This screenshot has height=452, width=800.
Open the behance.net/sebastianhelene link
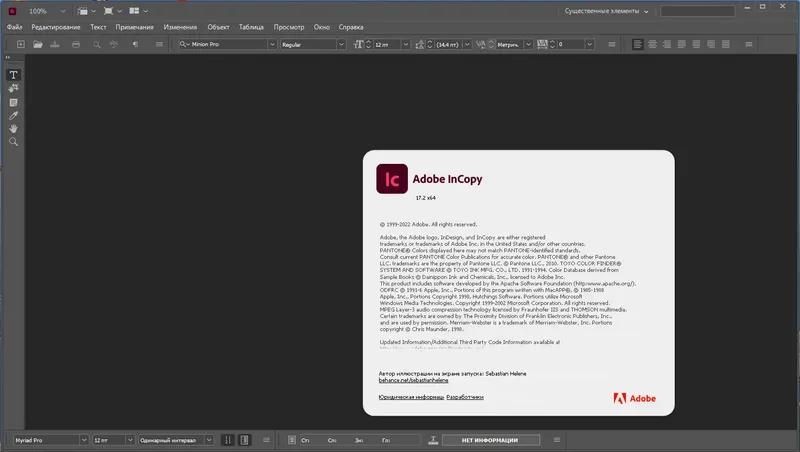point(413,380)
